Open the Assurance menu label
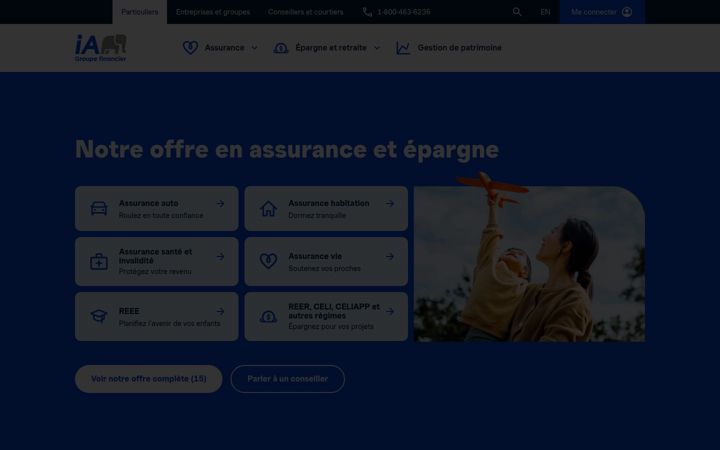The height and width of the screenshot is (450, 720). coord(225,48)
